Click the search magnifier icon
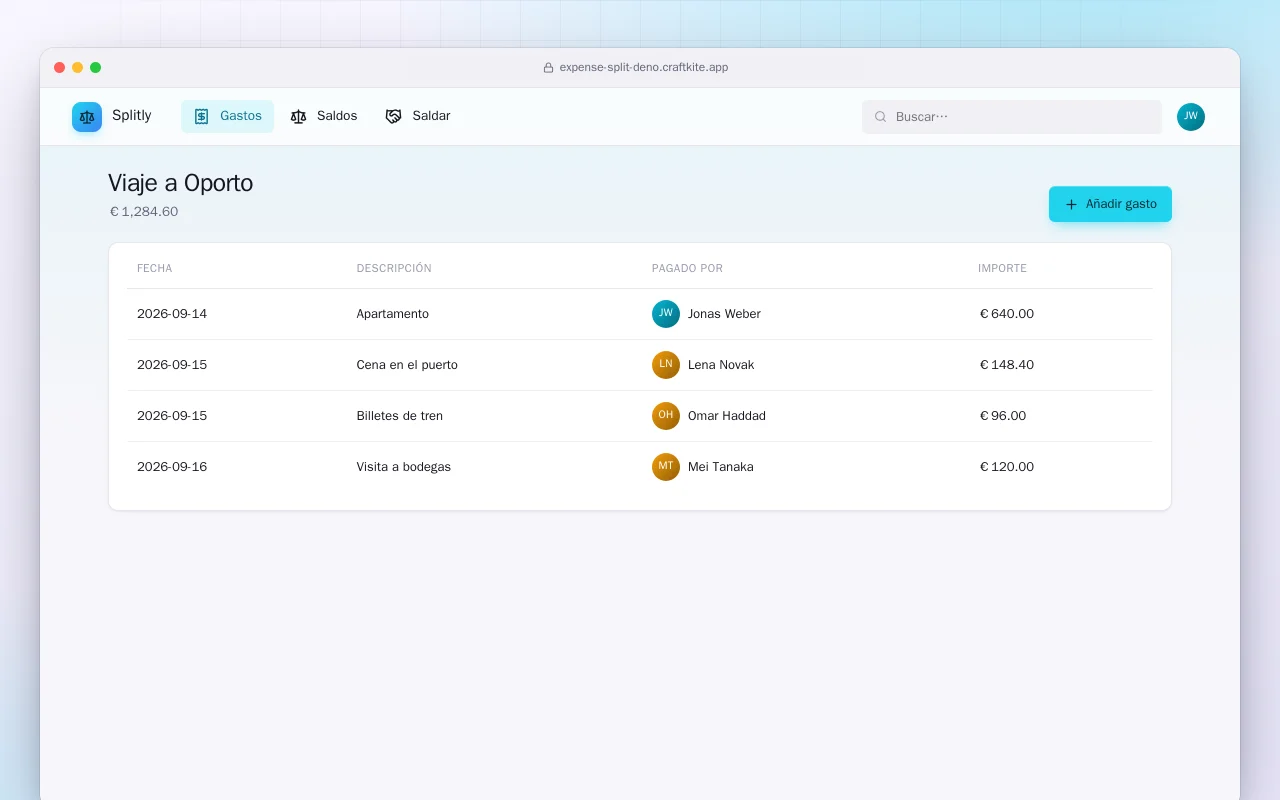 click(880, 117)
